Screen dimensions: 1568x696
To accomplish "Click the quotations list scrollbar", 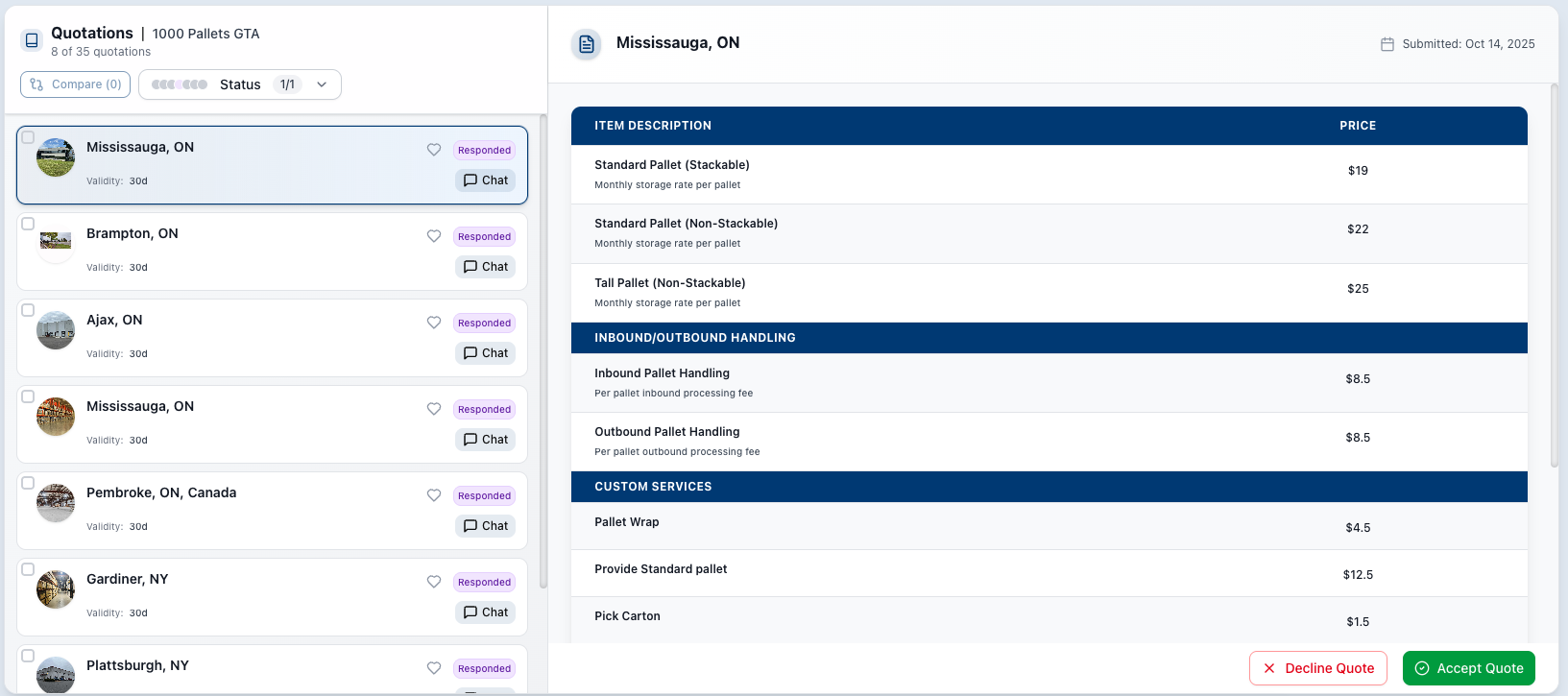I will point(543,350).
